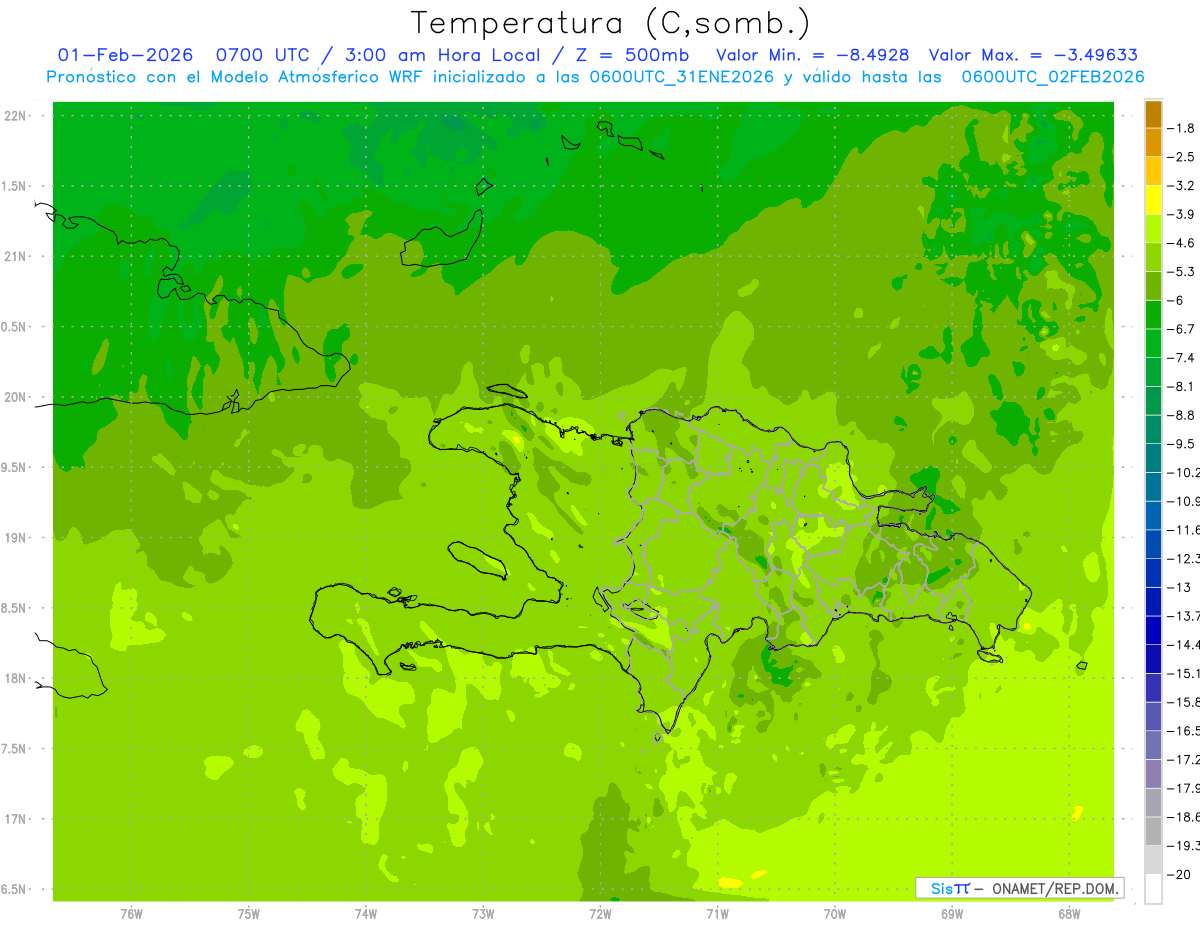Click the green swatch between -6 and -6.7

[x=1153, y=315]
